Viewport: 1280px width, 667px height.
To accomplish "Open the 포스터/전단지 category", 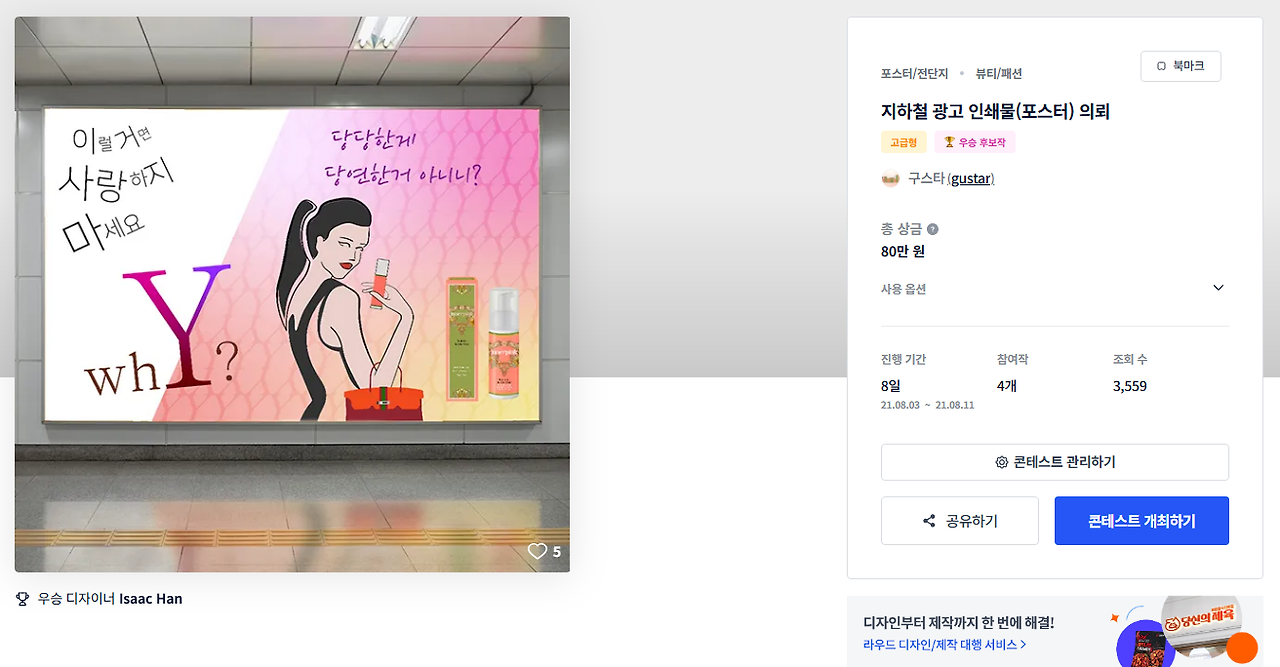I will [x=914, y=73].
